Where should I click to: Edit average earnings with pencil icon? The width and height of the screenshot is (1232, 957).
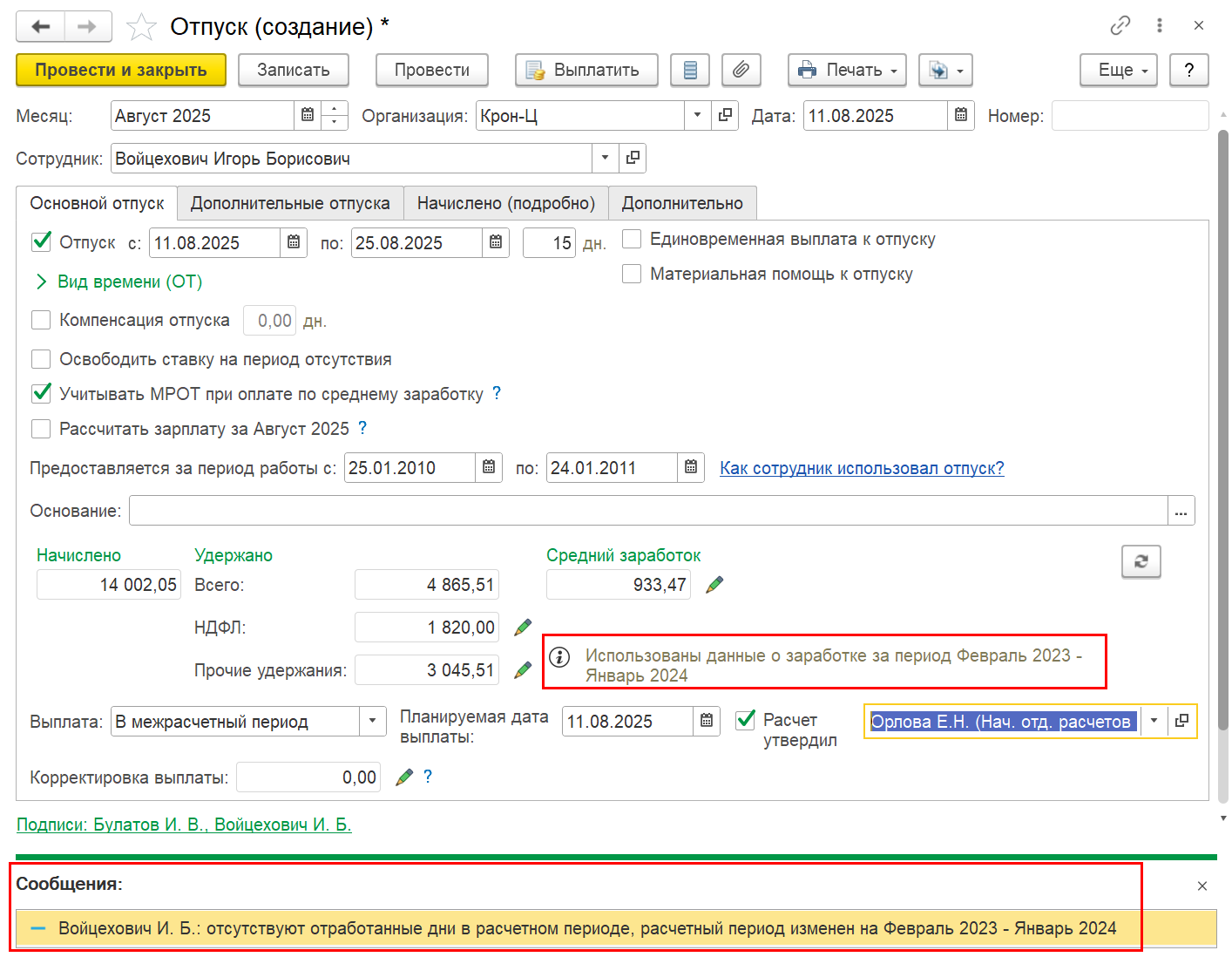coord(714,585)
